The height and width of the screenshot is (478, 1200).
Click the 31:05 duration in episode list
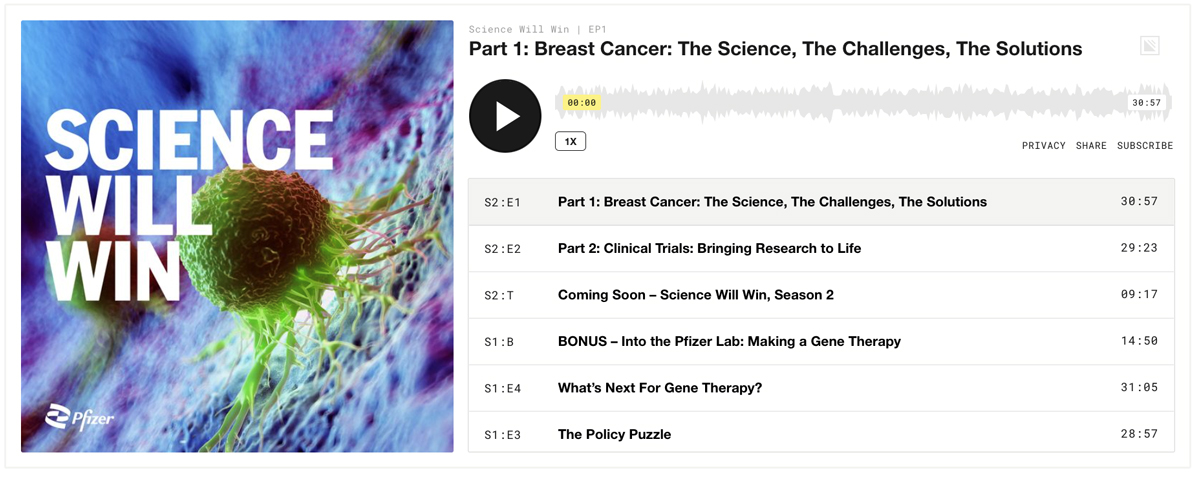coord(1139,388)
